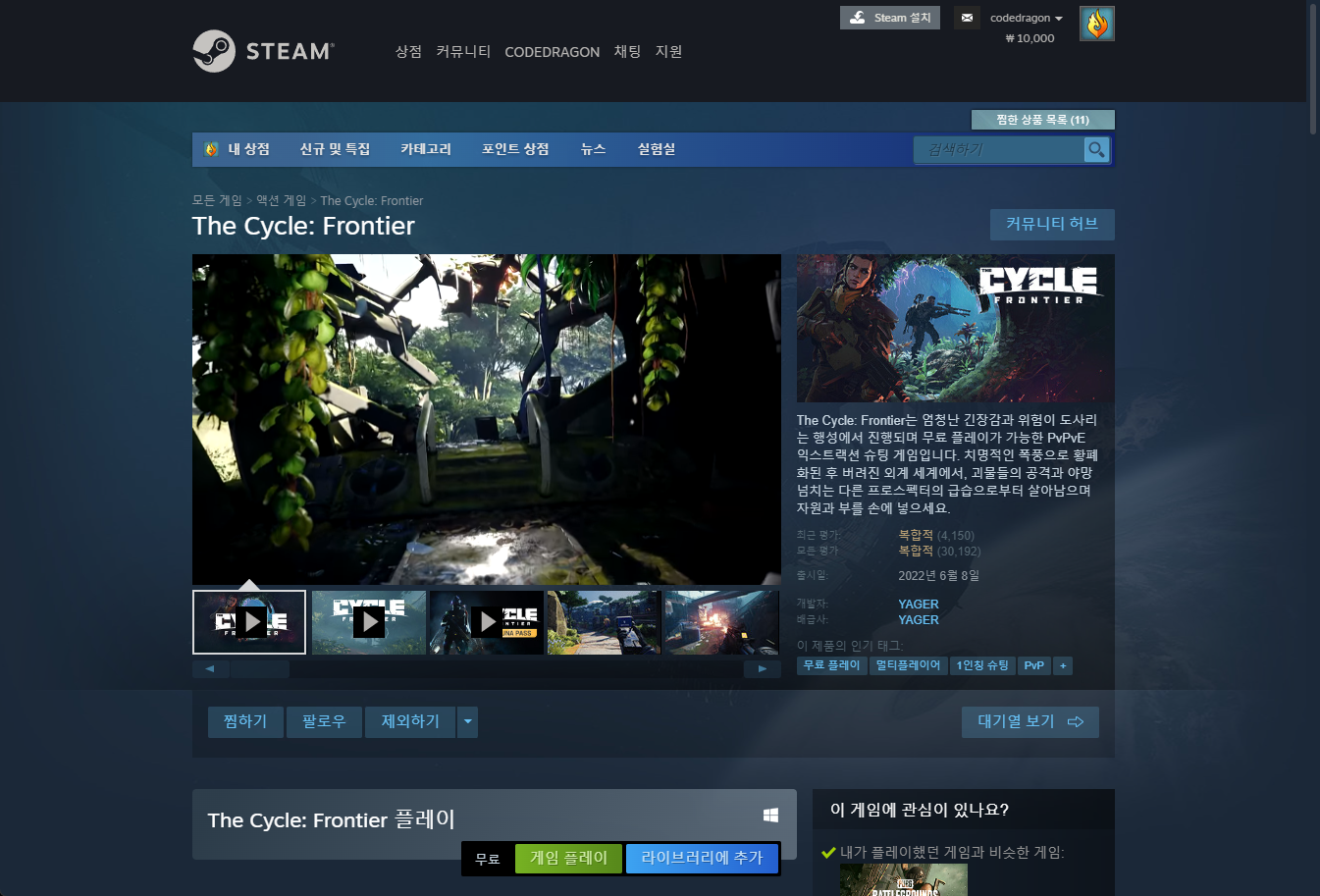The height and width of the screenshot is (896, 1320).
Task: Expand the 제외하기 dropdown arrow
Action: coord(467,722)
